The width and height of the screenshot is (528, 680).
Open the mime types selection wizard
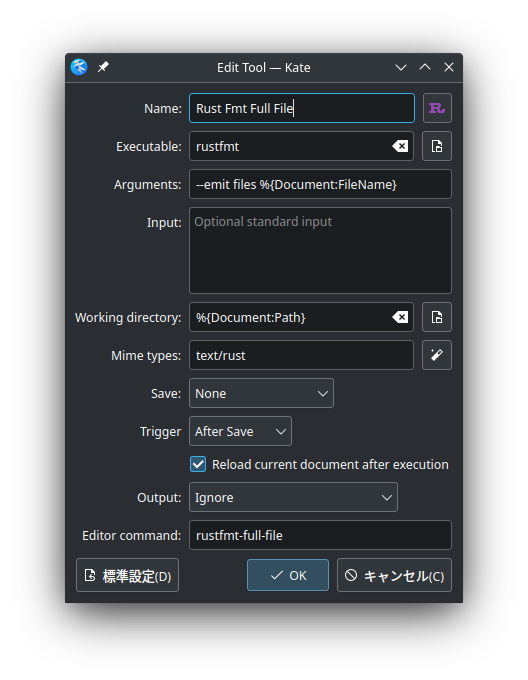click(437, 355)
